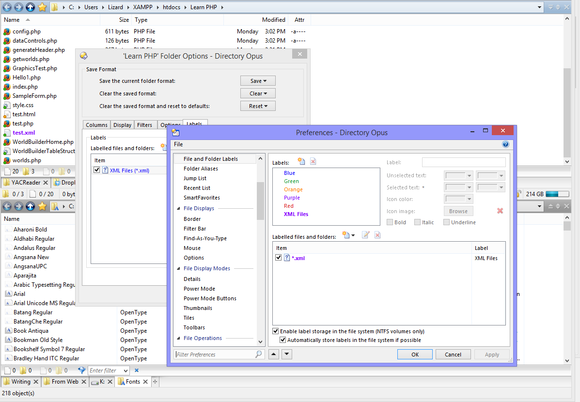The width and height of the screenshot is (580, 402).
Task: Switch to the Columns tab
Action: 96,125
